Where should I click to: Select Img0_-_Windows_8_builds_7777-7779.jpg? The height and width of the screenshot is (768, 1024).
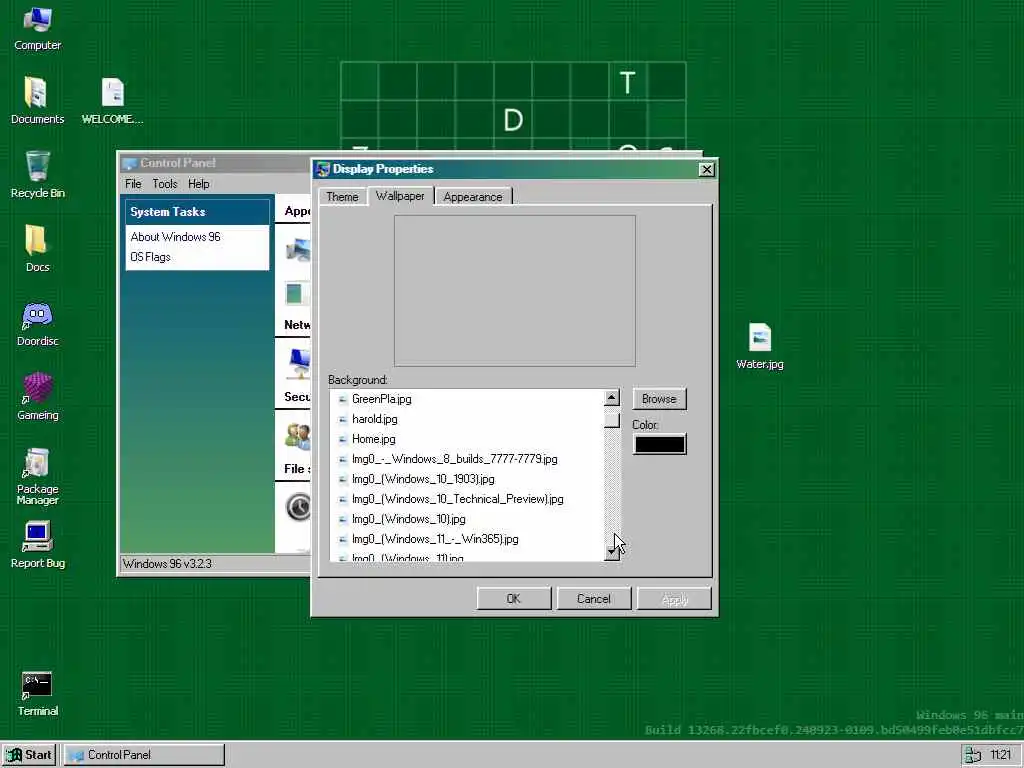[x=467, y=458]
